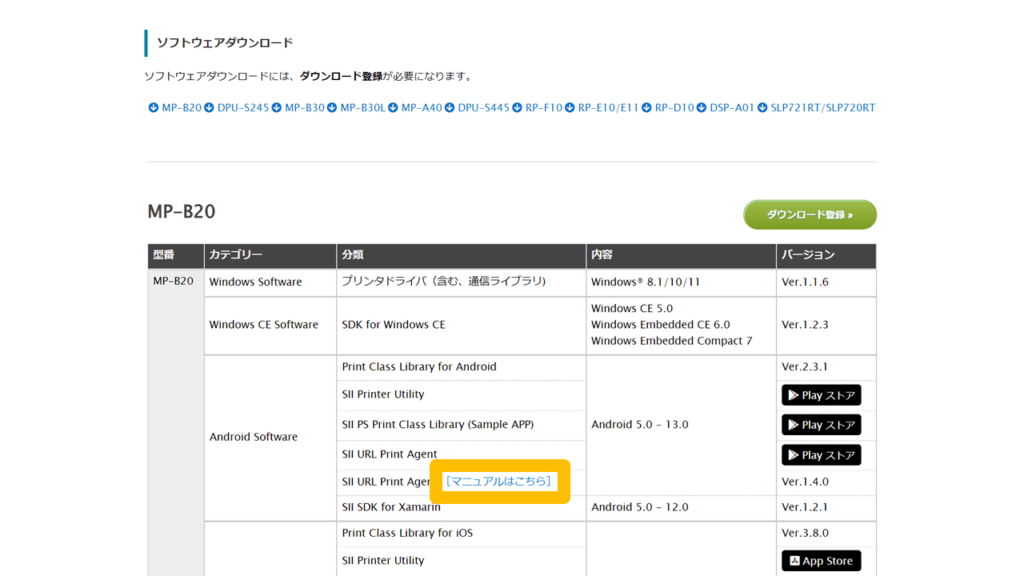The width and height of the screenshot is (1024, 576).
Task: Click the MP-B20 section heading
Action: (x=182, y=212)
